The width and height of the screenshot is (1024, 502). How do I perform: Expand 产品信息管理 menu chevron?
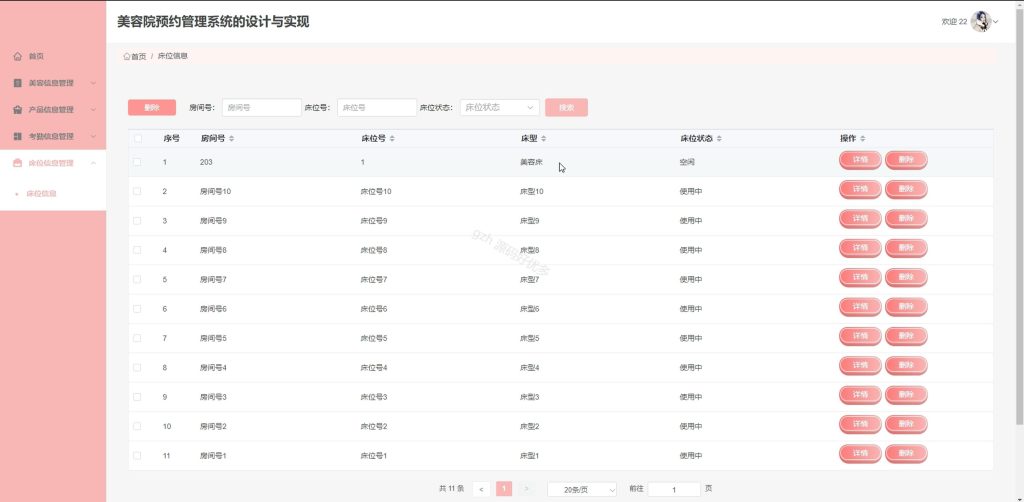[x=93, y=110]
